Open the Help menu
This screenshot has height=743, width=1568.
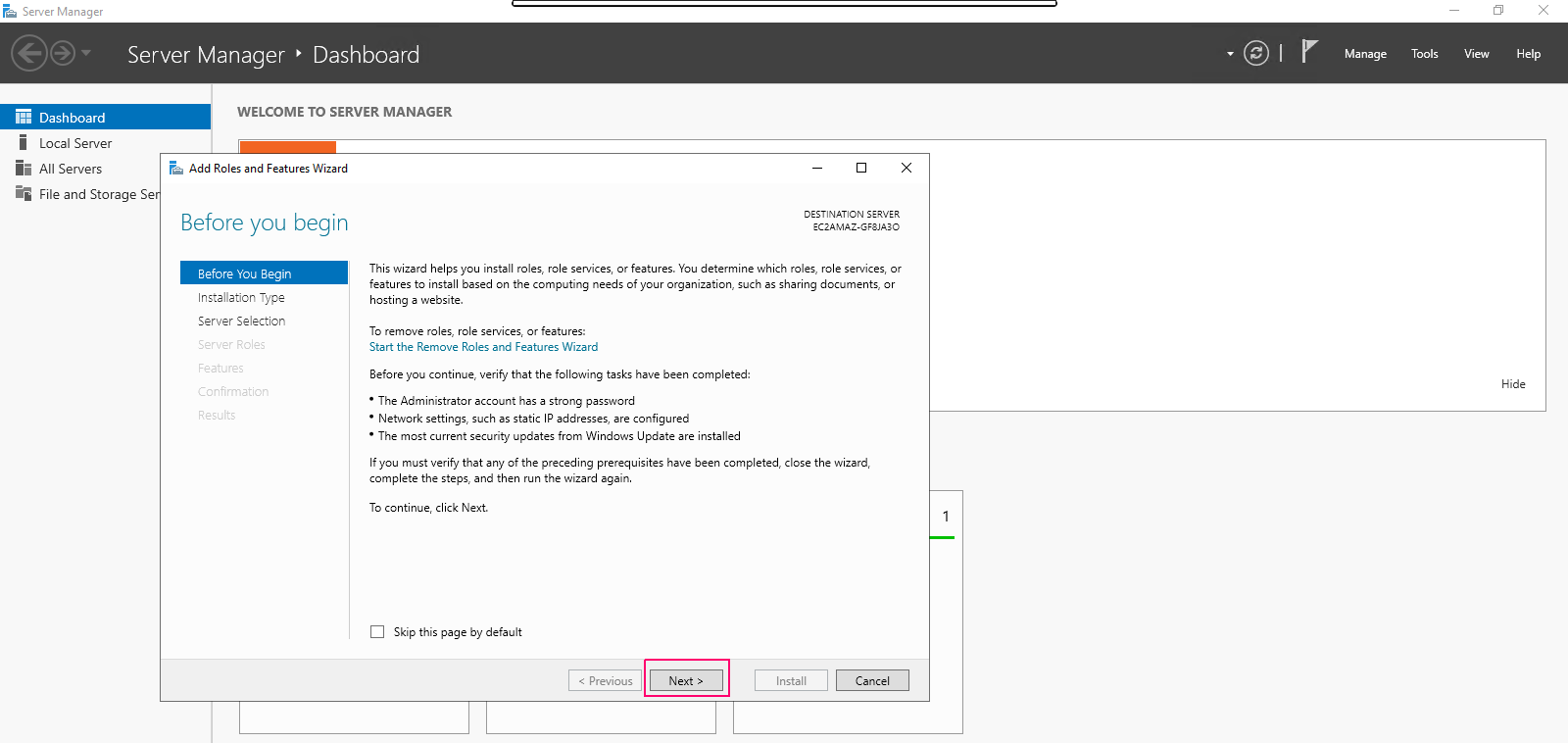click(1529, 54)
